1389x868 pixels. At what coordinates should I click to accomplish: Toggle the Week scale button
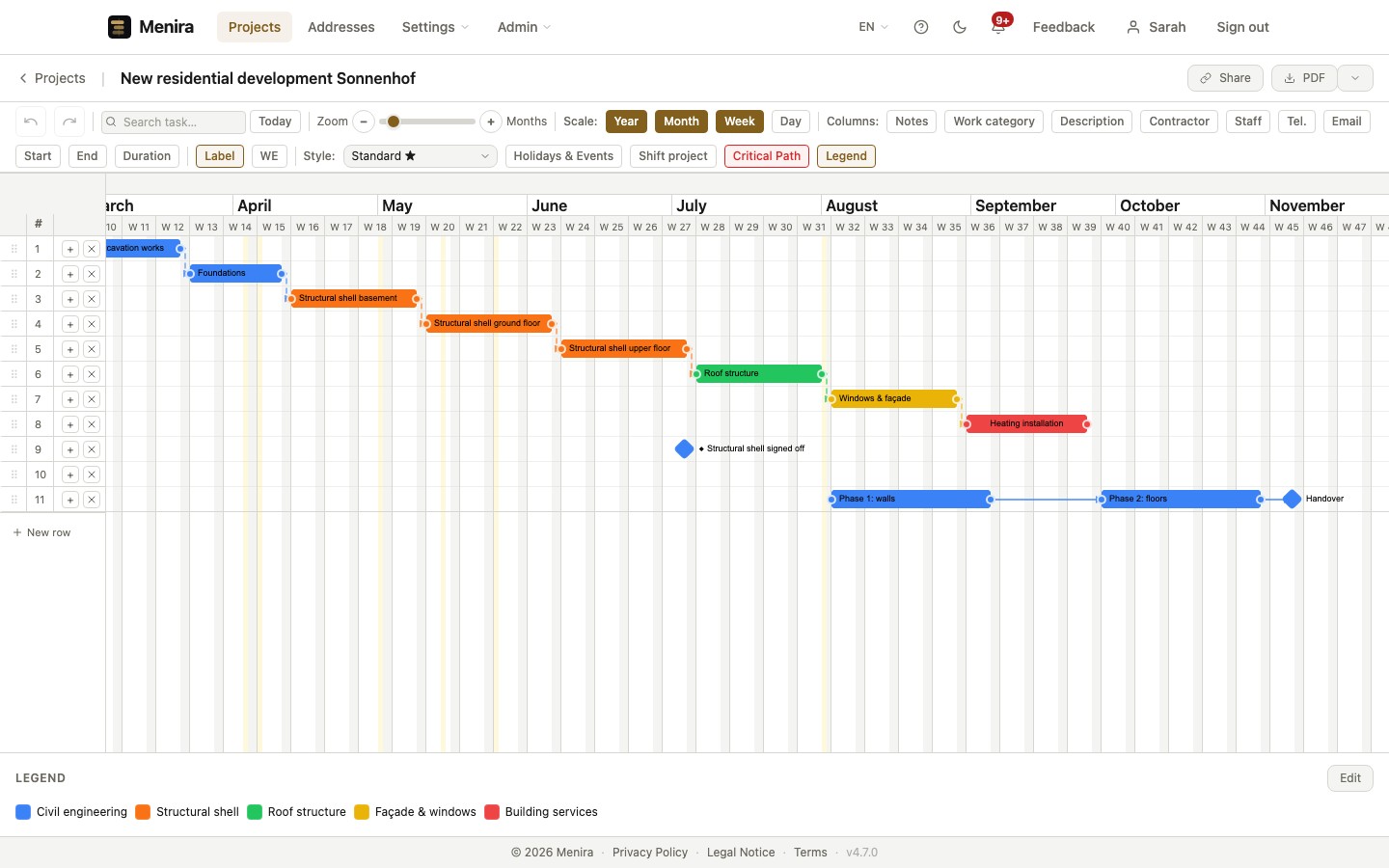740,122
